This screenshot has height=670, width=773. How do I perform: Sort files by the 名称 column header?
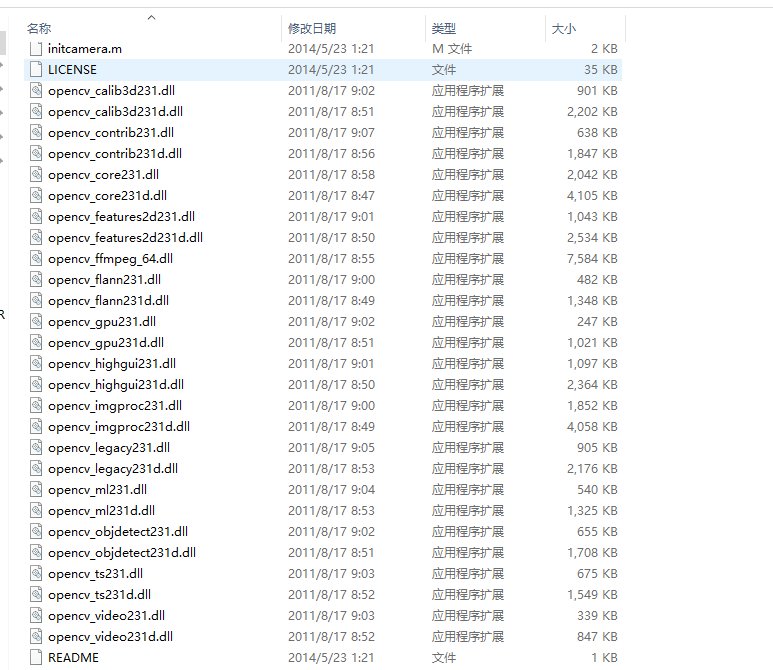(x=39, y=29)
